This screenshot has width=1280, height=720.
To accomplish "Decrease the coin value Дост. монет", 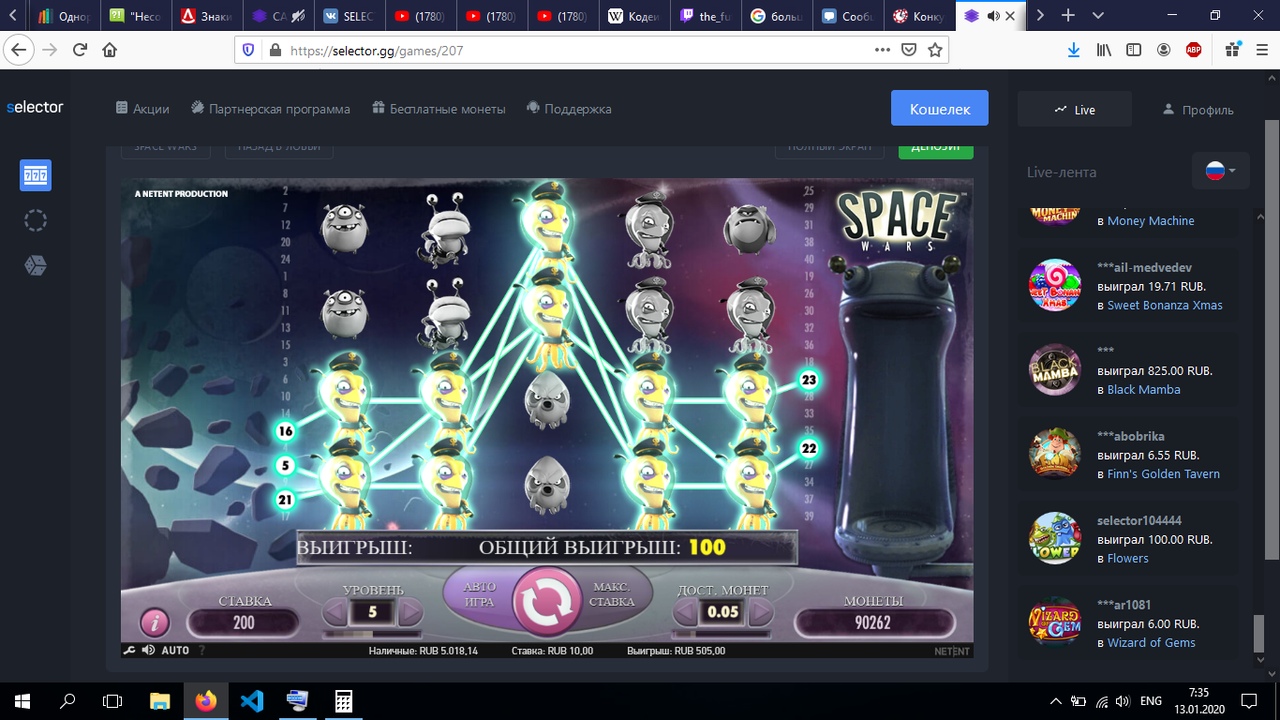I will coord(685,612).
